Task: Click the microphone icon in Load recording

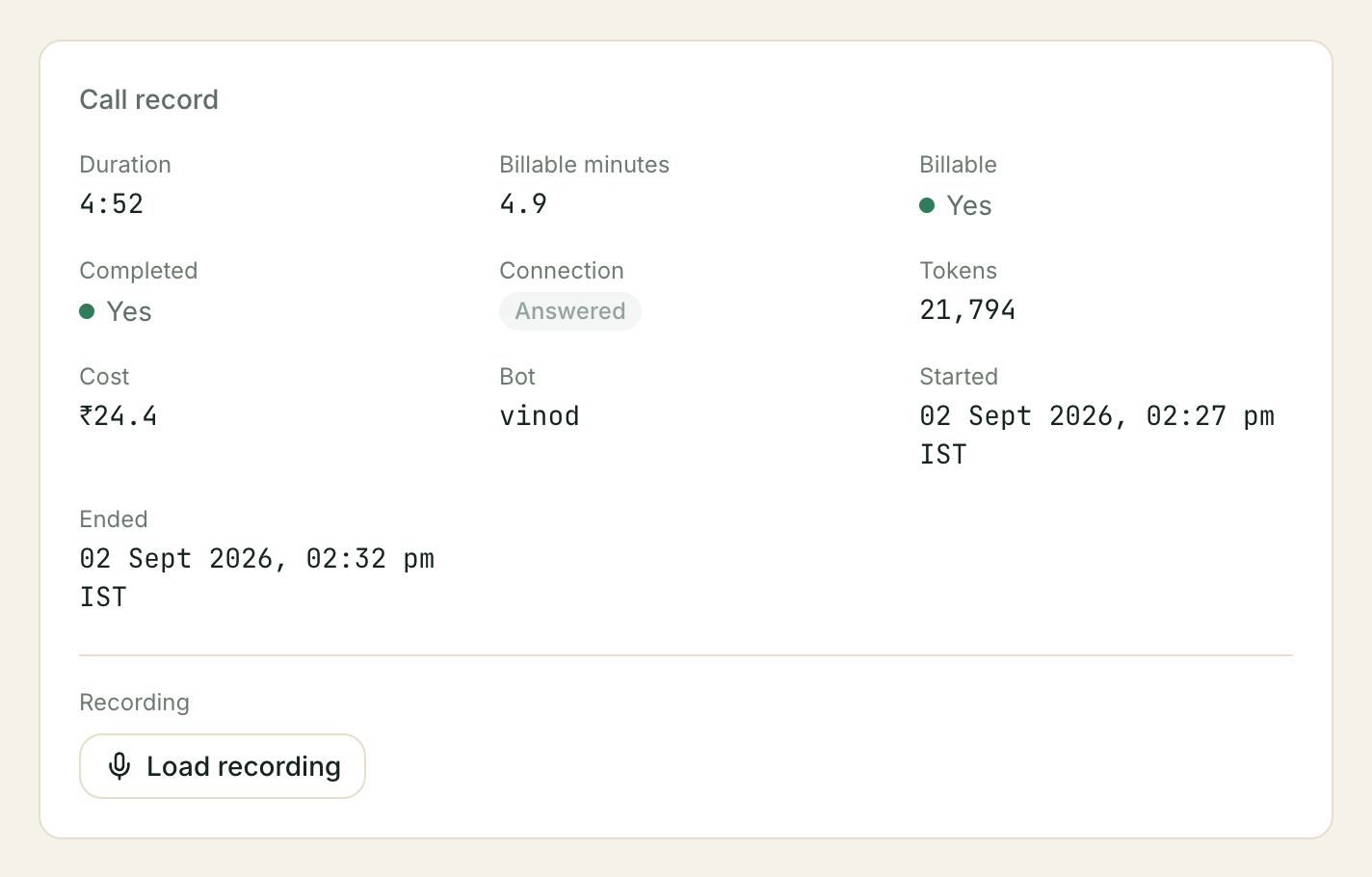Action: coord(119,766)
